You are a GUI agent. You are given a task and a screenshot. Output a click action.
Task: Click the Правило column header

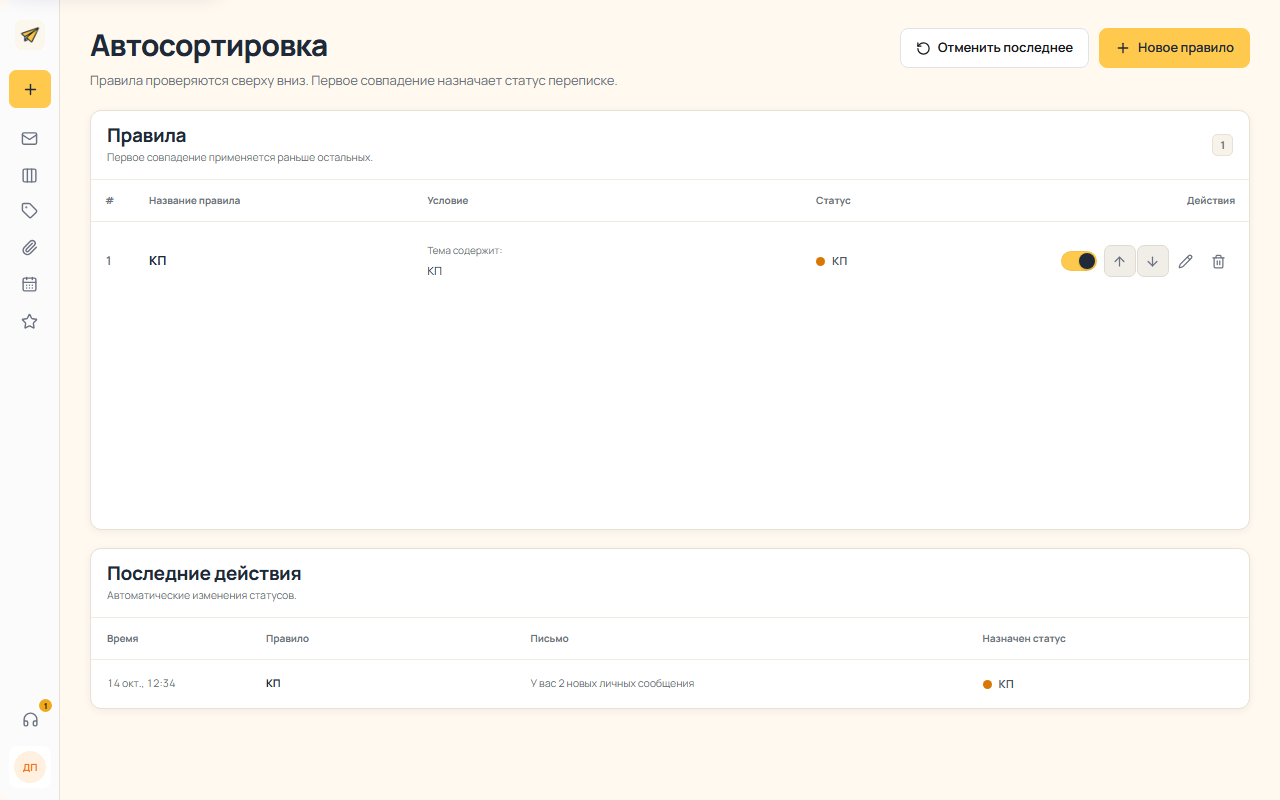pos(287,639)
